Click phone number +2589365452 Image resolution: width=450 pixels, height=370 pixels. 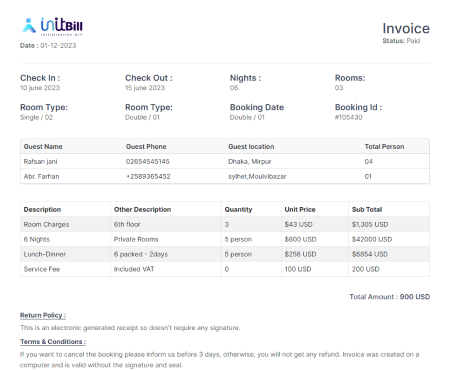pos(148,176)
